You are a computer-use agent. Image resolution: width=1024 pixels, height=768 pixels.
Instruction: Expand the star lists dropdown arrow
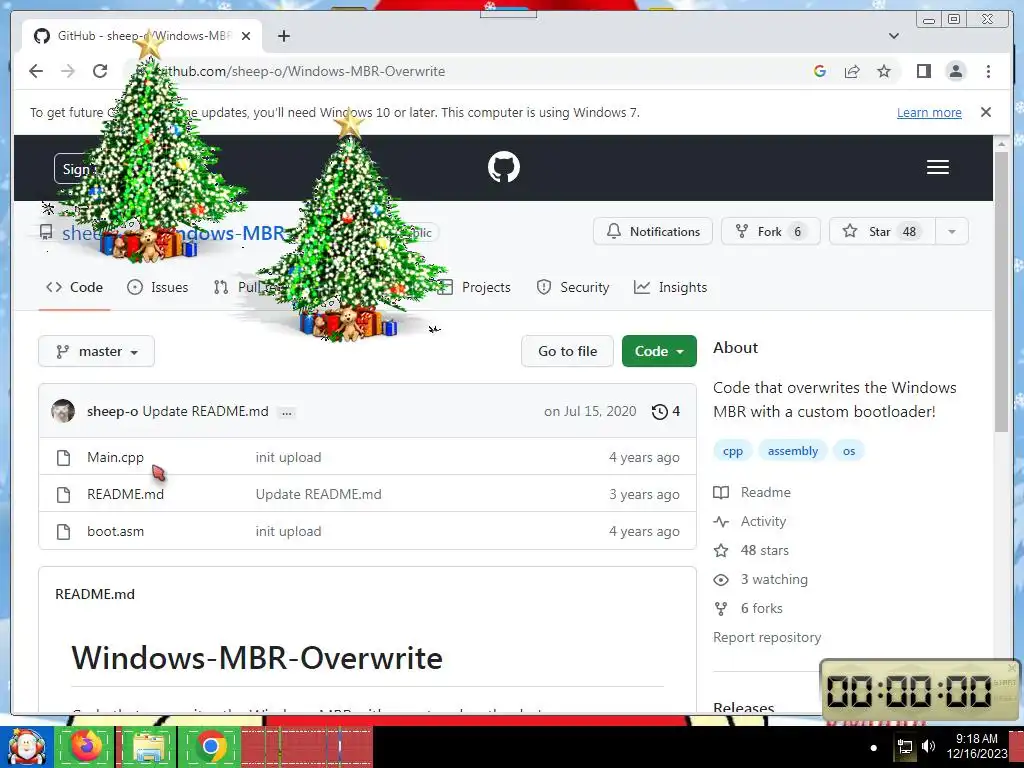tap(952, 231)
